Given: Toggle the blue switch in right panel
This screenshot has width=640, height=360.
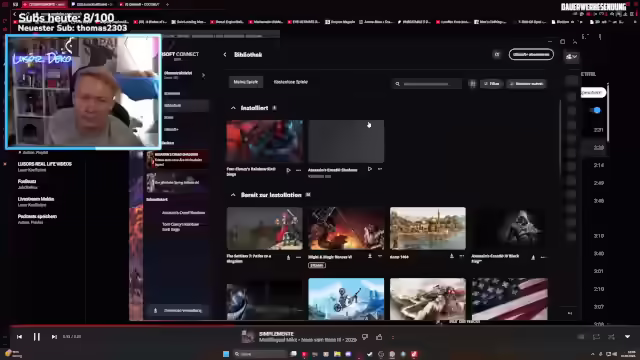Looking at the screenshot, I should point(596,110).
